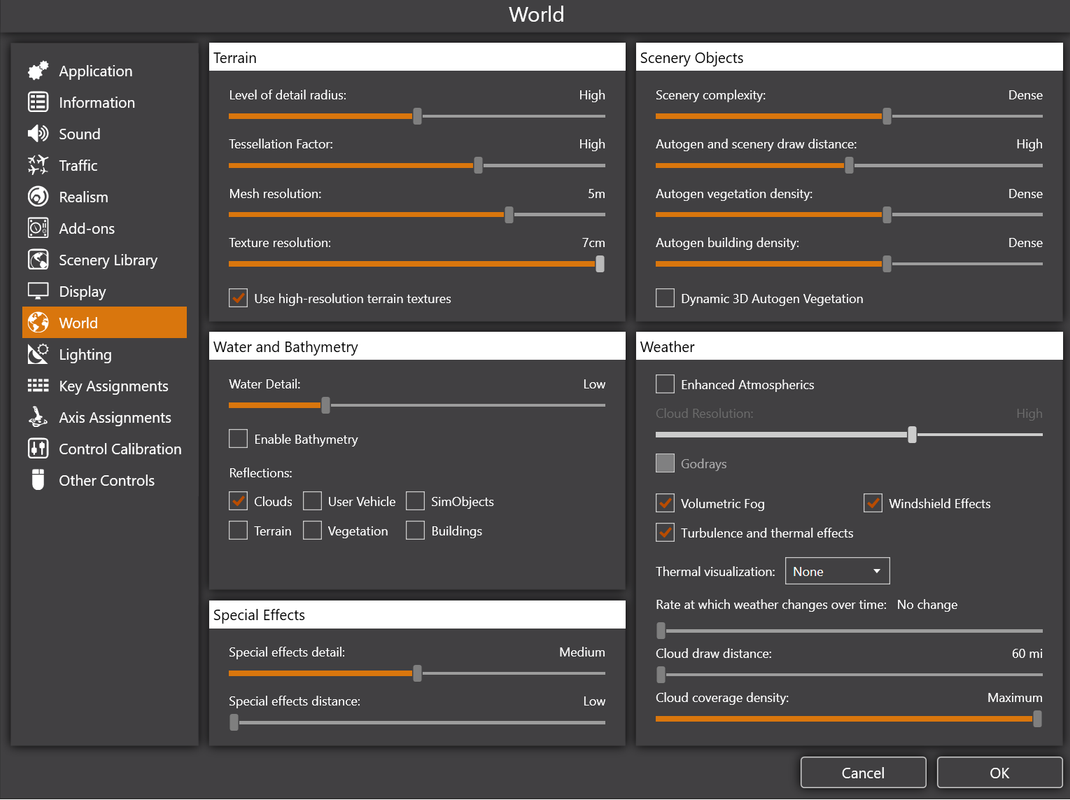The width and height of the screenshot is (1070, 800).
Task: Click the 'Terrain' section header
Action: coord(417,57)
